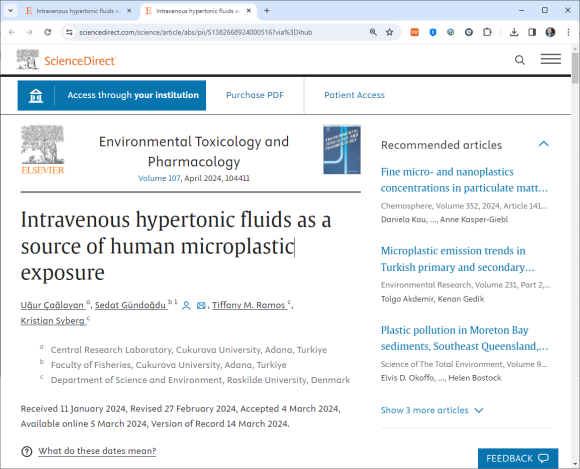The height and width of the screenshot is (469, 580).
Task: Open the Volume 107 link
Action: tap(159, 178)
